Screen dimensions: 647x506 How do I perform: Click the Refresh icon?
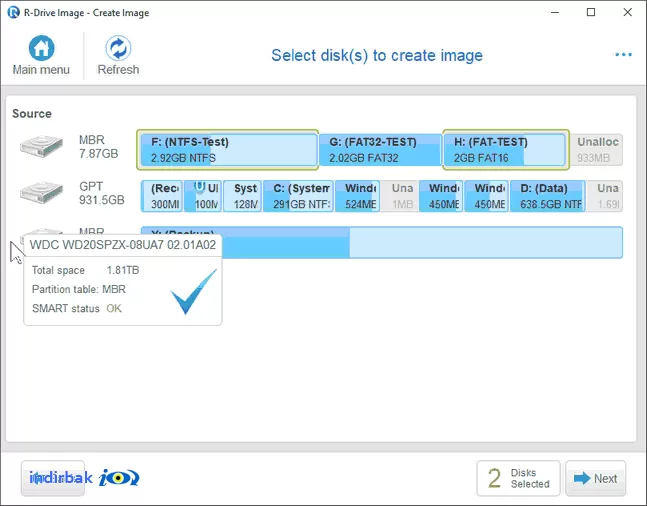coord(118,48)
